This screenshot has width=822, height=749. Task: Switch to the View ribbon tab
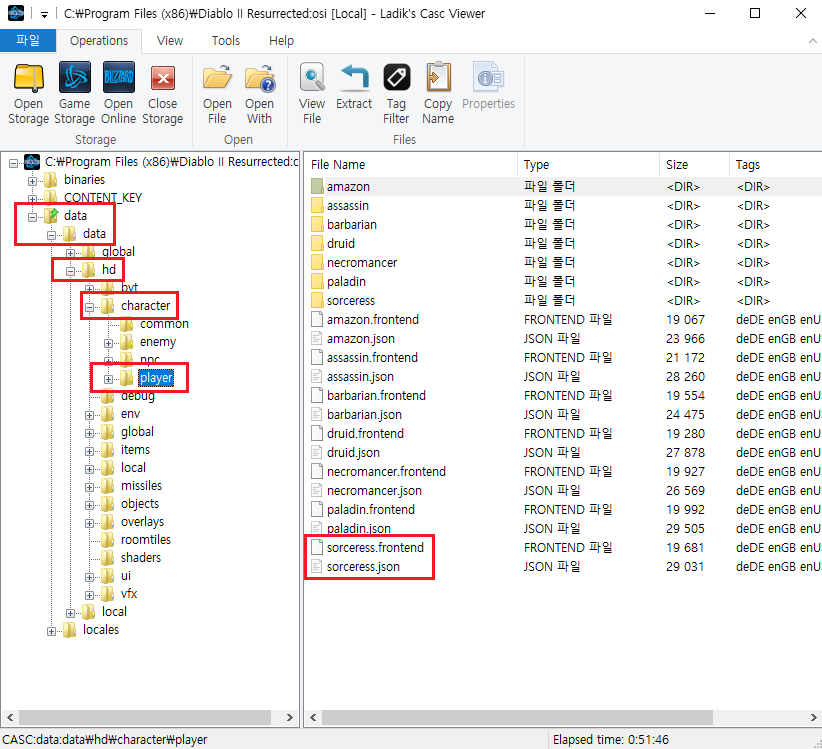point(170,40)
